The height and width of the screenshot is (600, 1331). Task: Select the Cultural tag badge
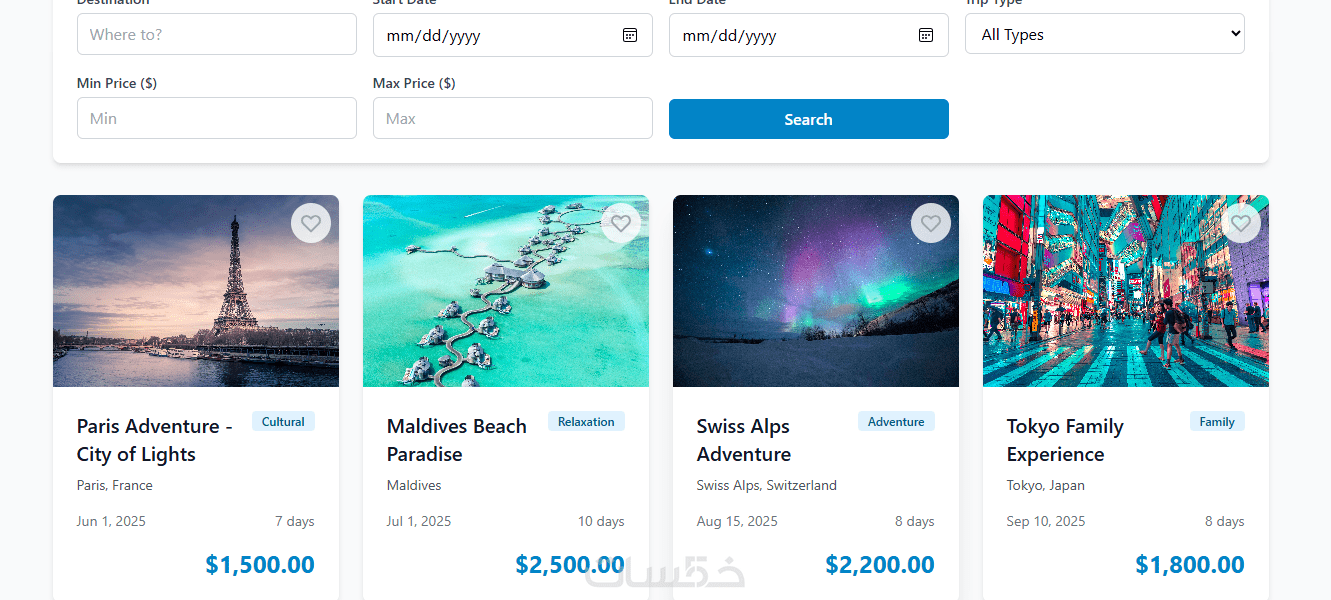(283, 422)
